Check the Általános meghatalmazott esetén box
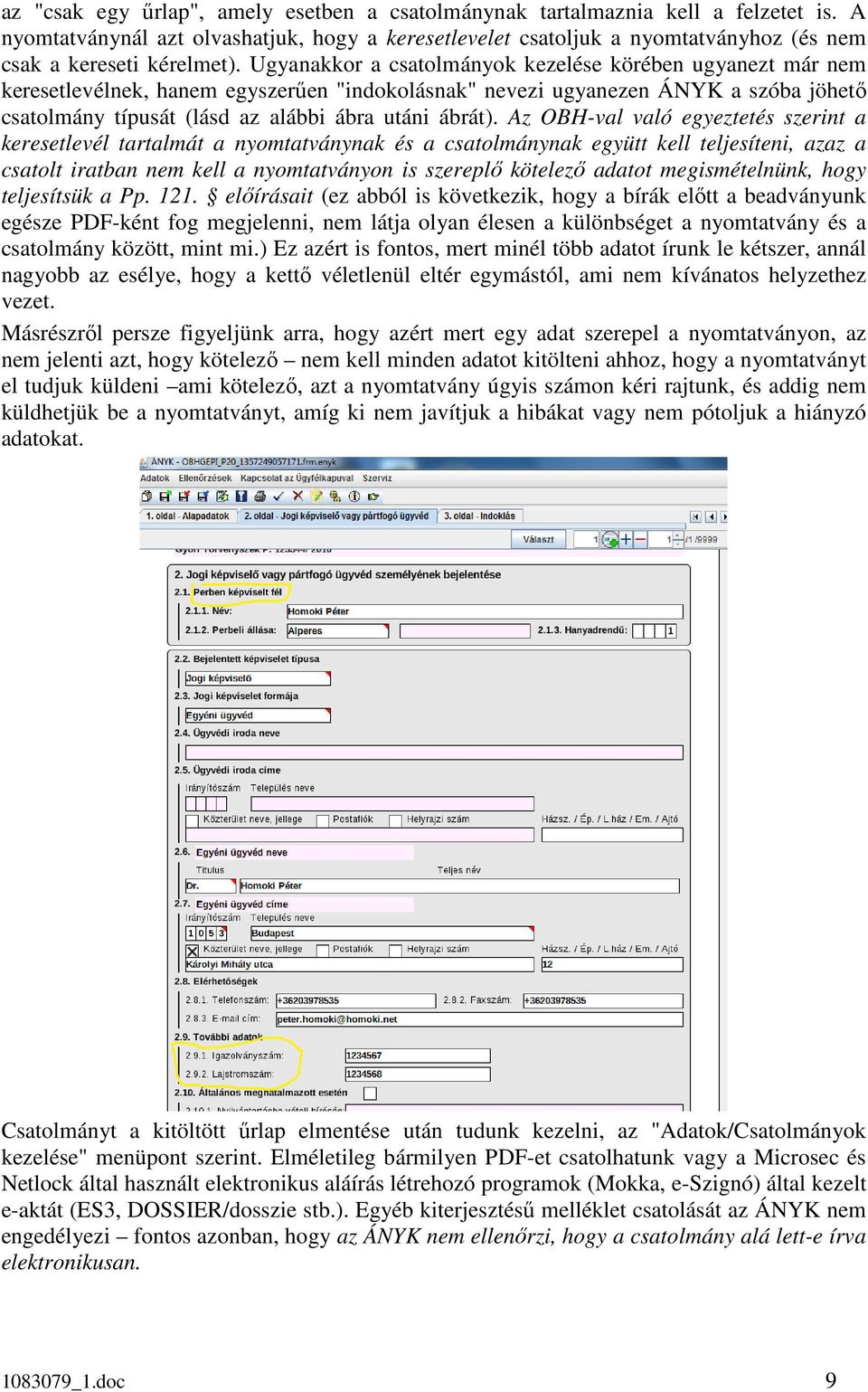868x1392 pixels. click(370, 1094)
